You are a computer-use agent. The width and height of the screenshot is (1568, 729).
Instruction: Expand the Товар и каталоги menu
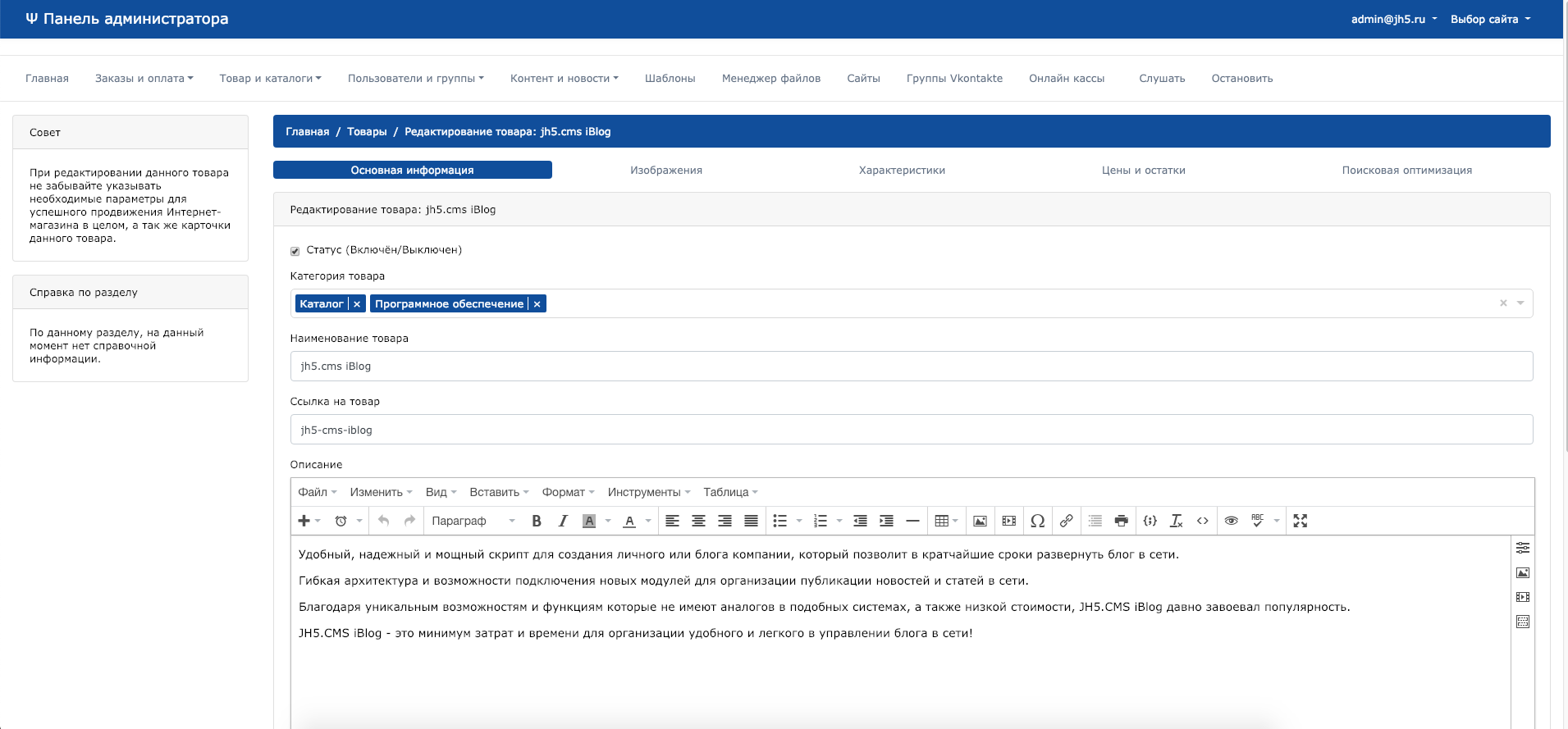click(x=271, y=79)
